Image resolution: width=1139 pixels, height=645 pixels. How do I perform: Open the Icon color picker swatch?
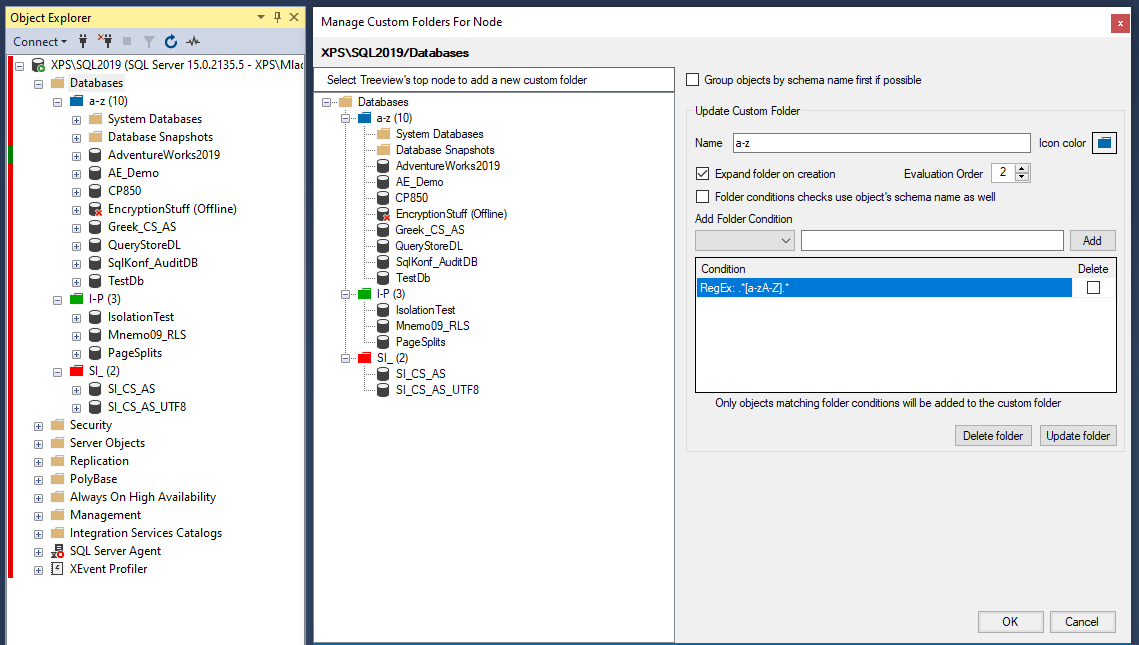click(1104, 143)
